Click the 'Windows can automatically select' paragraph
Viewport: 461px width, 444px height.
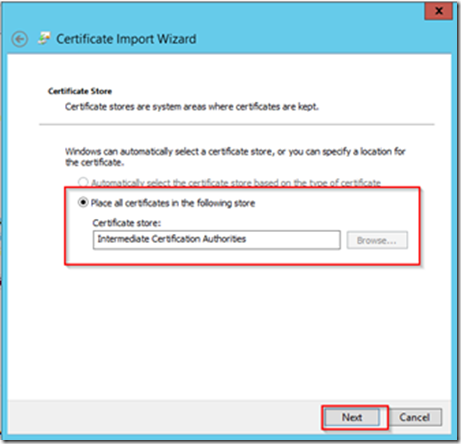(x=235, y=157)
